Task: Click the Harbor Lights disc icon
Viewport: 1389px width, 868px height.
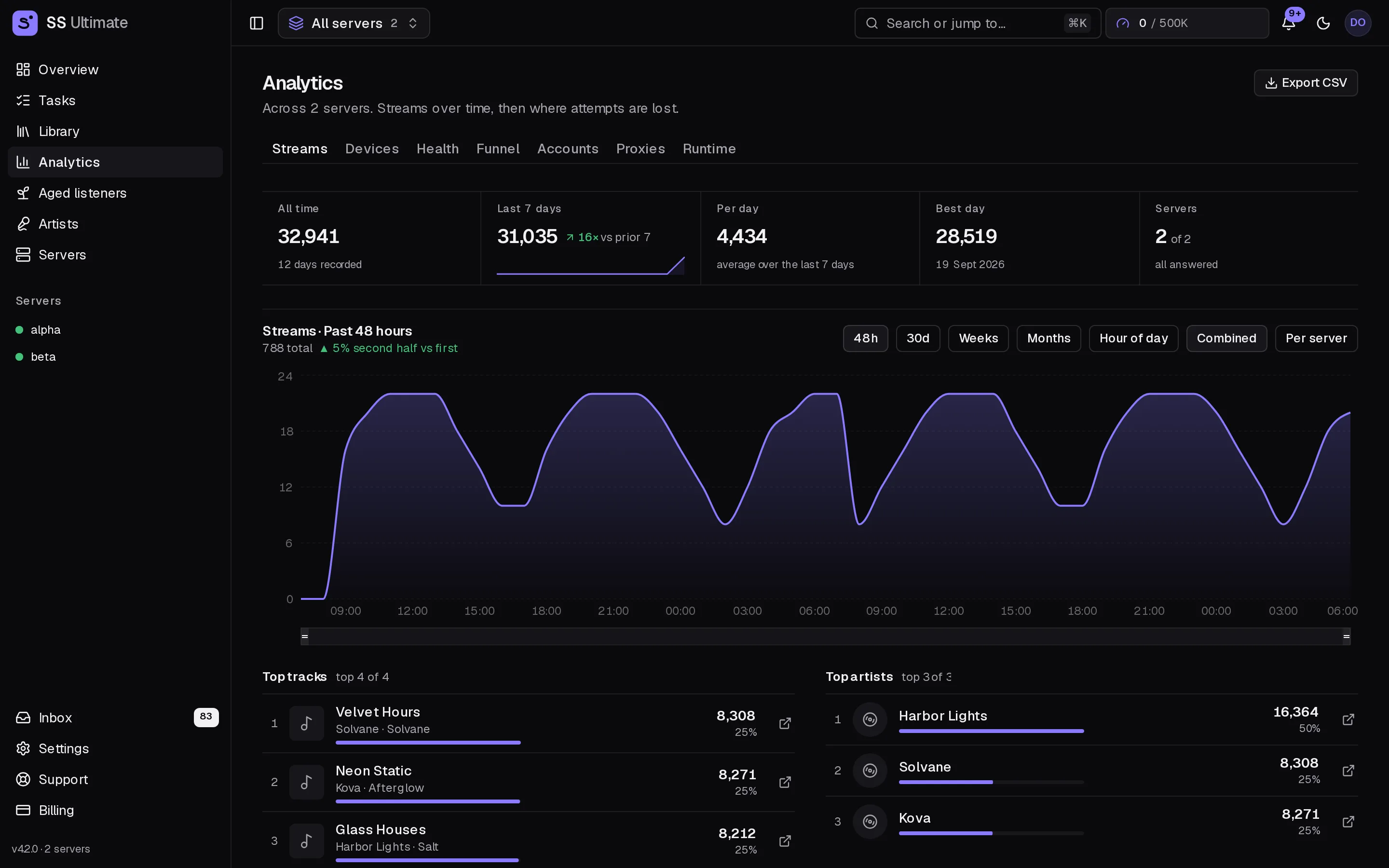Action: tap(870, 719)
